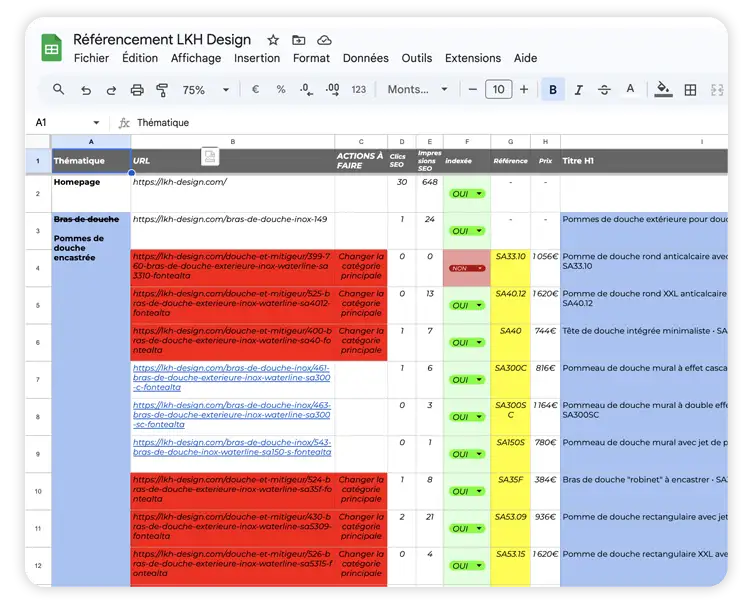The width and height of the screenshot is (750, 600).
Task: Click the document title Référencement LKH Design
Action: 162,40
